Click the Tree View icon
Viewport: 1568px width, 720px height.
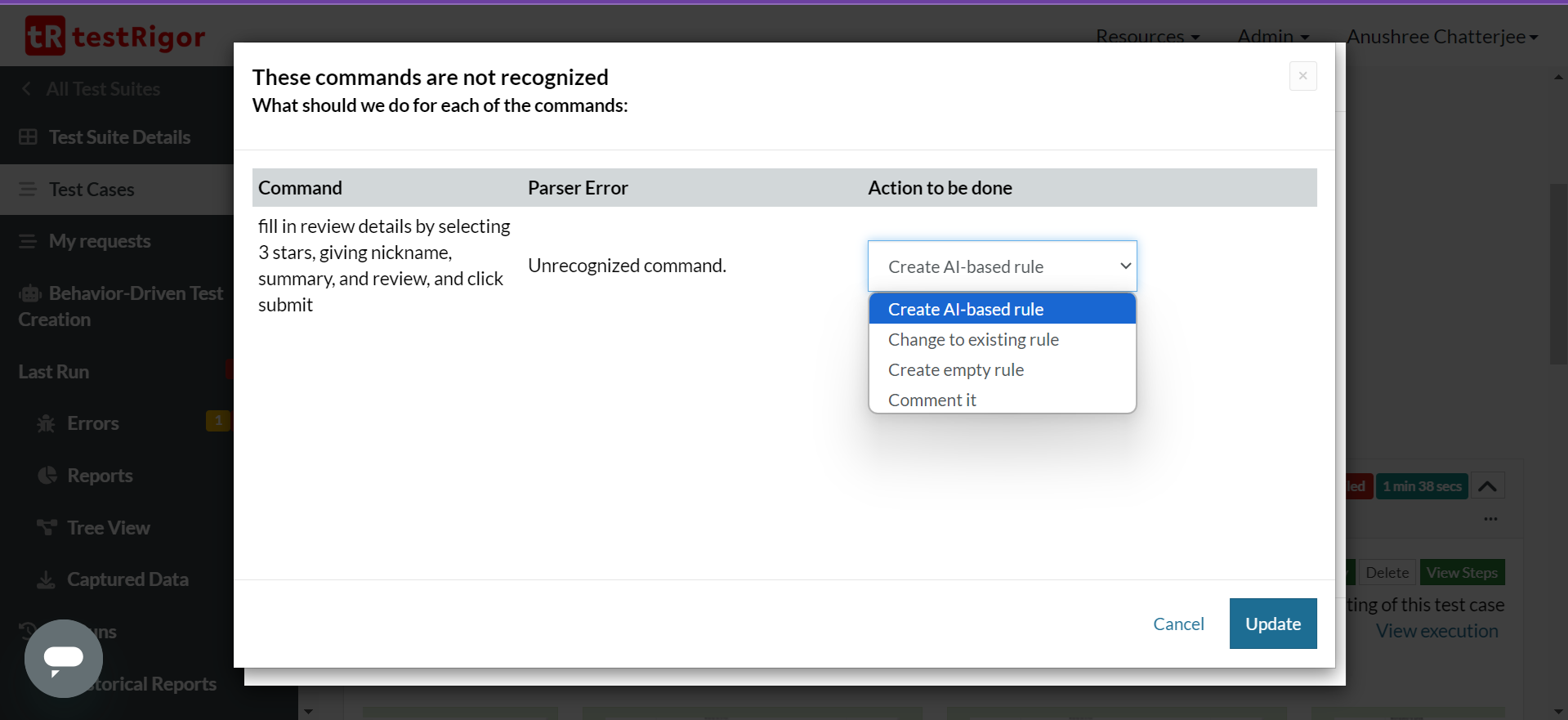point(47,528)
